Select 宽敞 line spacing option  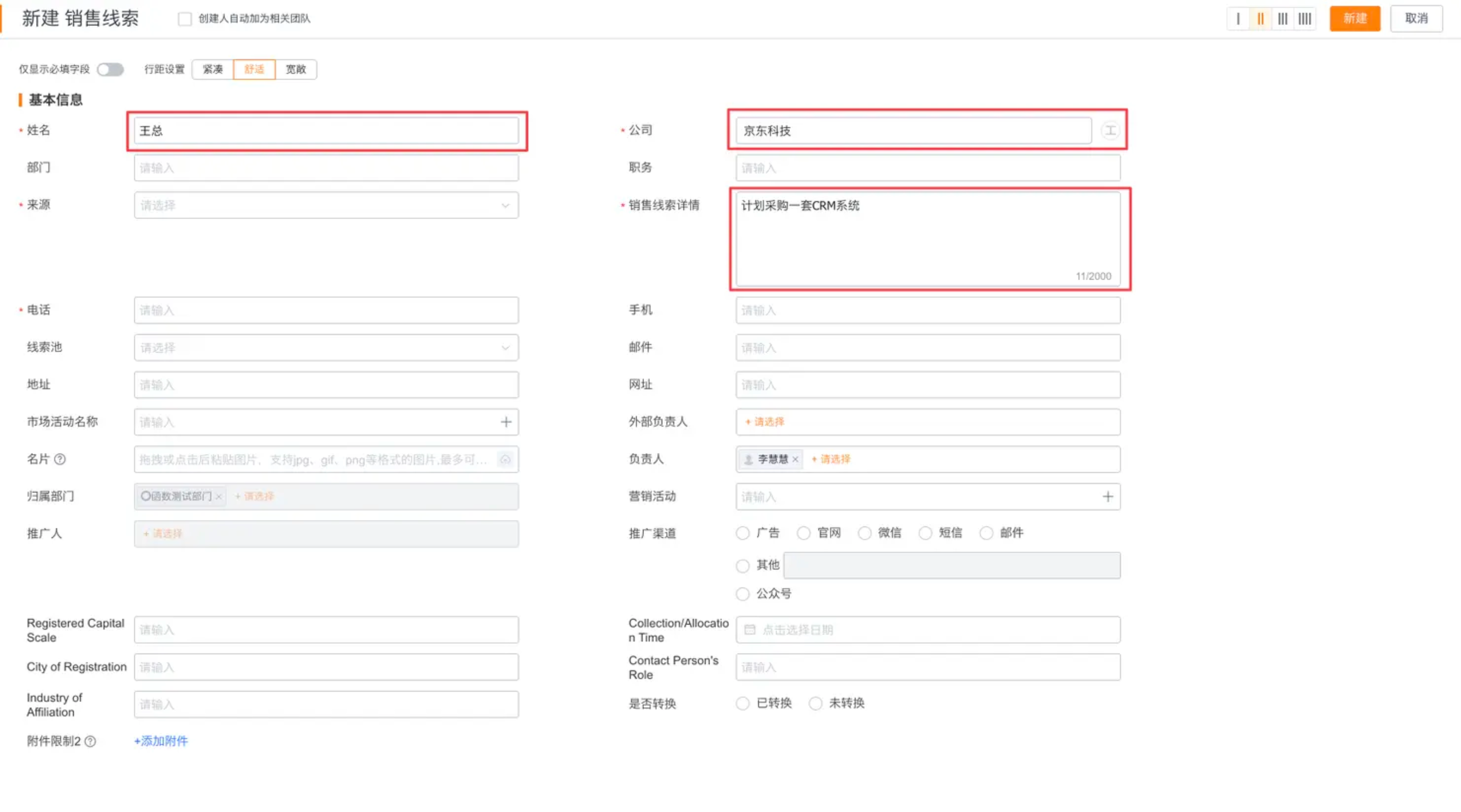pos(296,69)
